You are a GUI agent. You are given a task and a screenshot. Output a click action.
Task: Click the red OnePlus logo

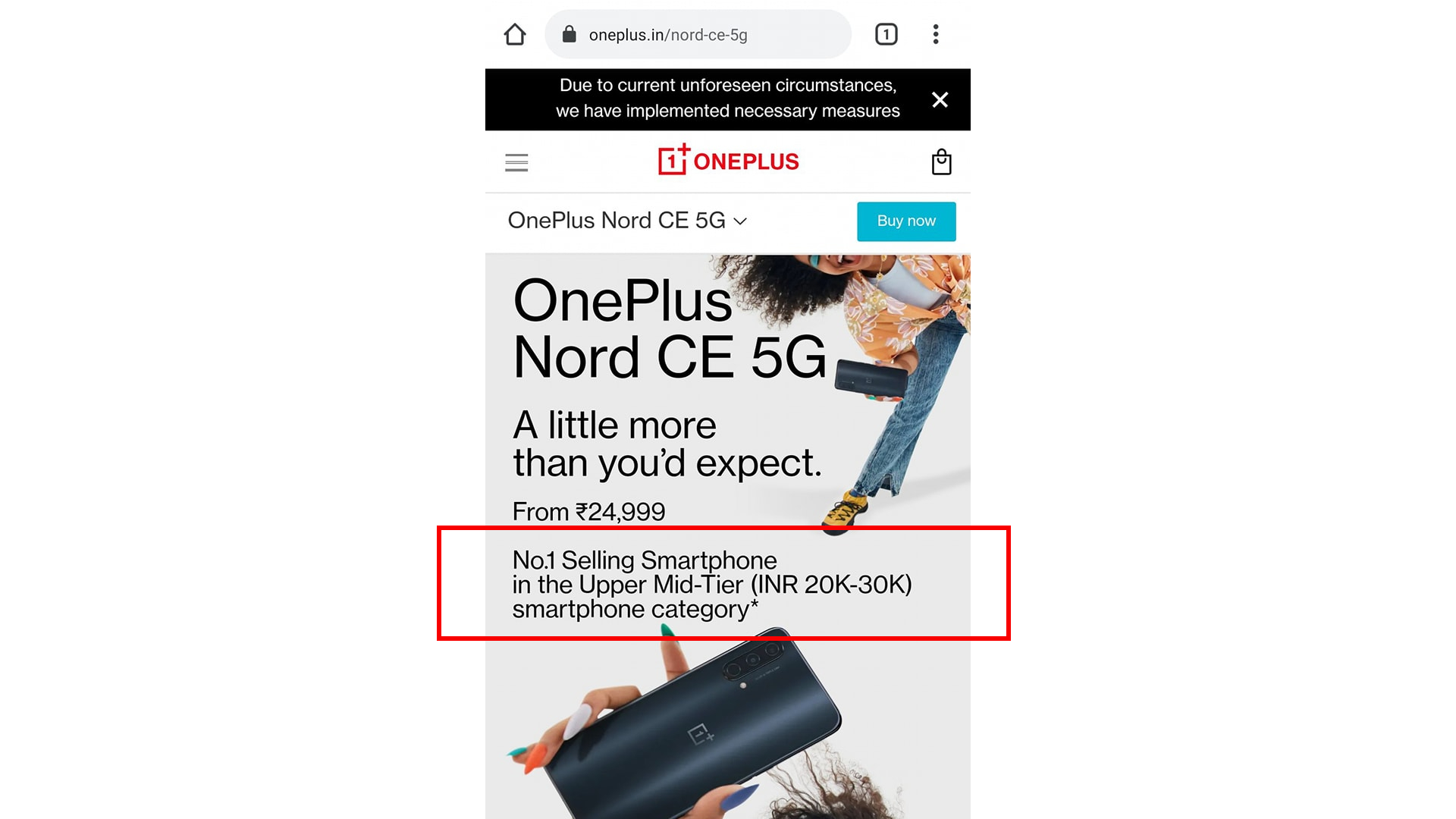(x=728, y=160)
